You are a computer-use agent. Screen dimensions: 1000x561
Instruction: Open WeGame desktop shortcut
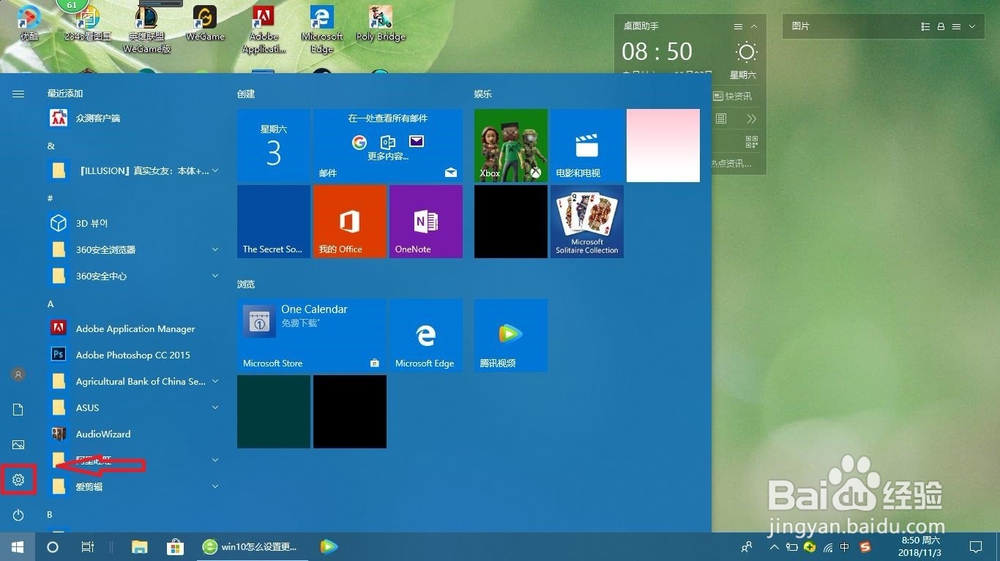205,23
